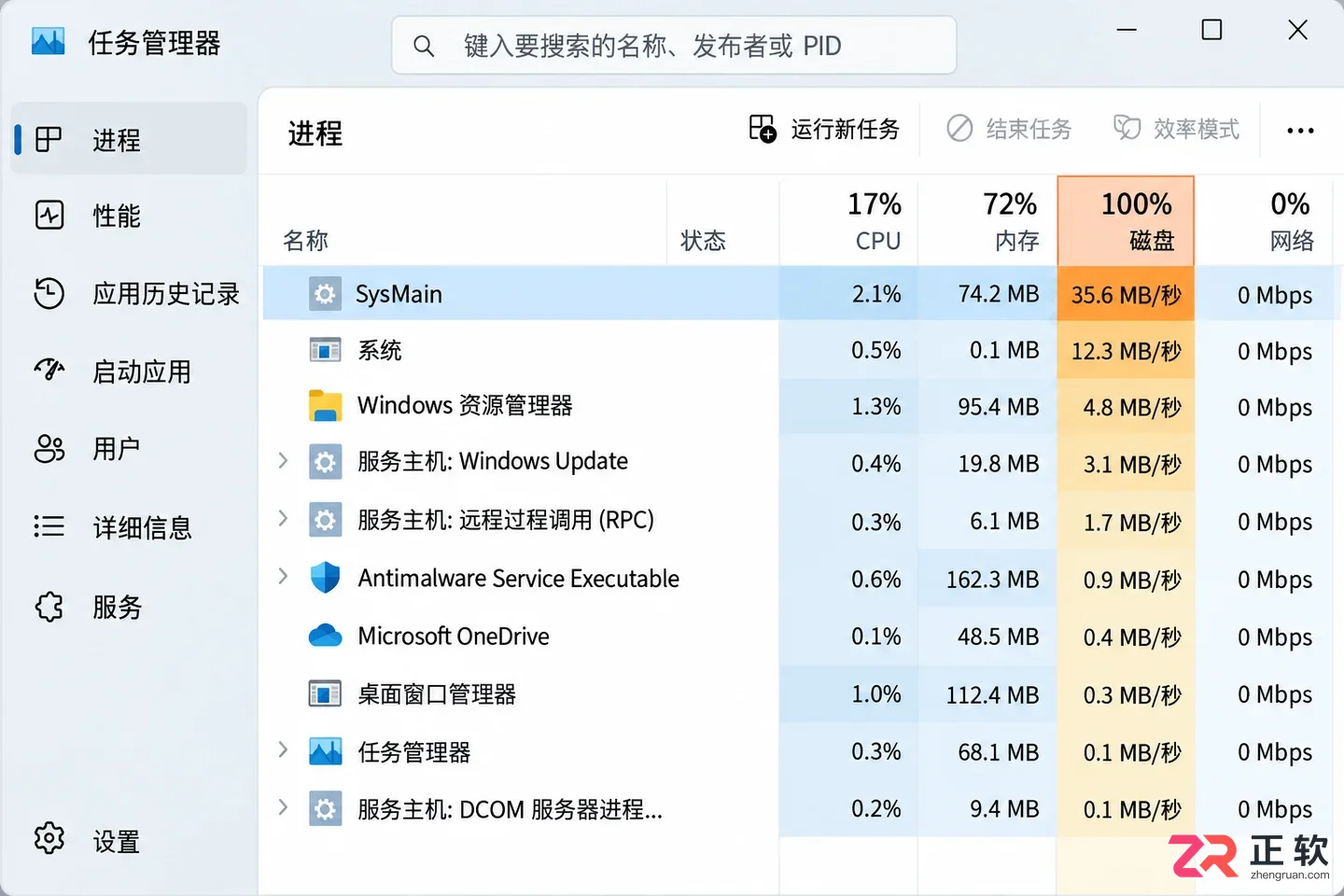This screenshot has width=1344, height=896.
Task: Click the 35.6 MB/秒 disk value
Action: tap(1126, 295)
